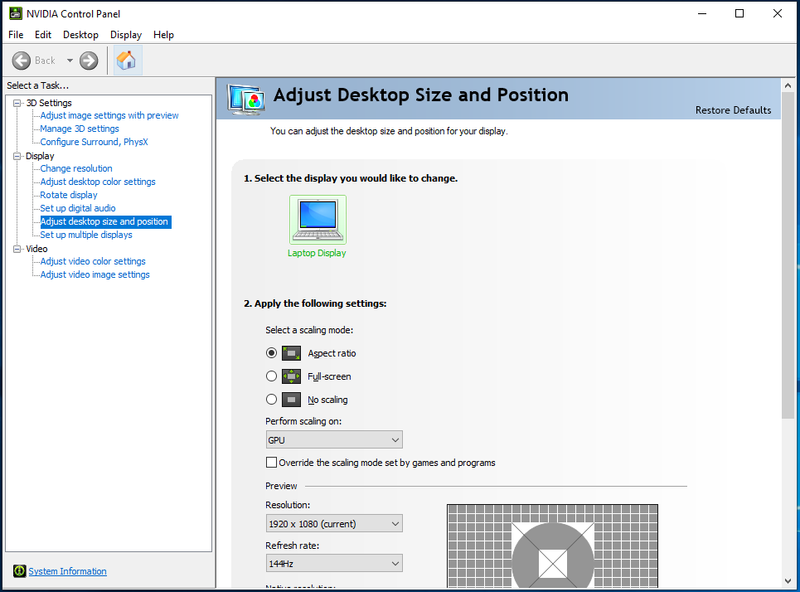Open the Change resolution task link

pos(76,169)
